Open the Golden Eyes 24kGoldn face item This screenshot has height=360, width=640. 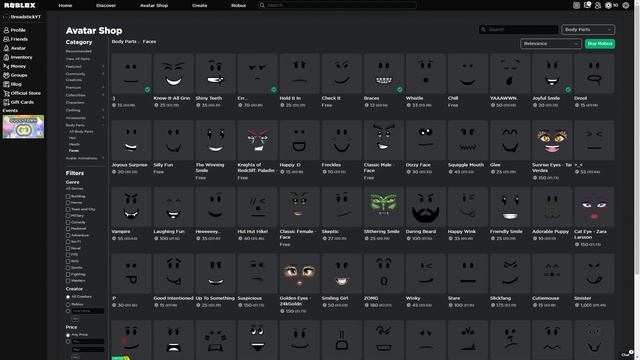[x=299, y=273]
